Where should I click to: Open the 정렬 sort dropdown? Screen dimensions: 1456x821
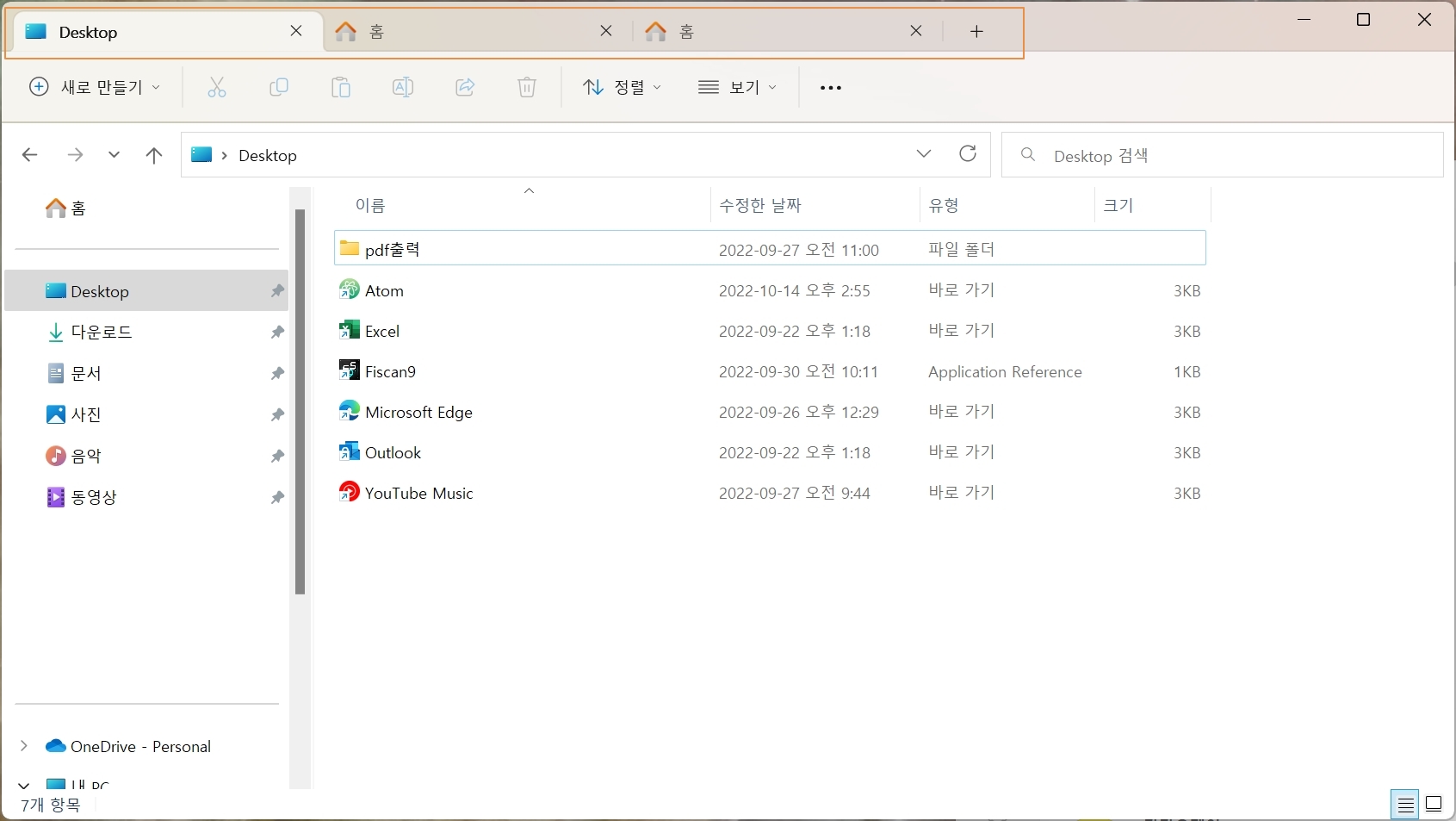pyautogui.click(x=622, y=87)
